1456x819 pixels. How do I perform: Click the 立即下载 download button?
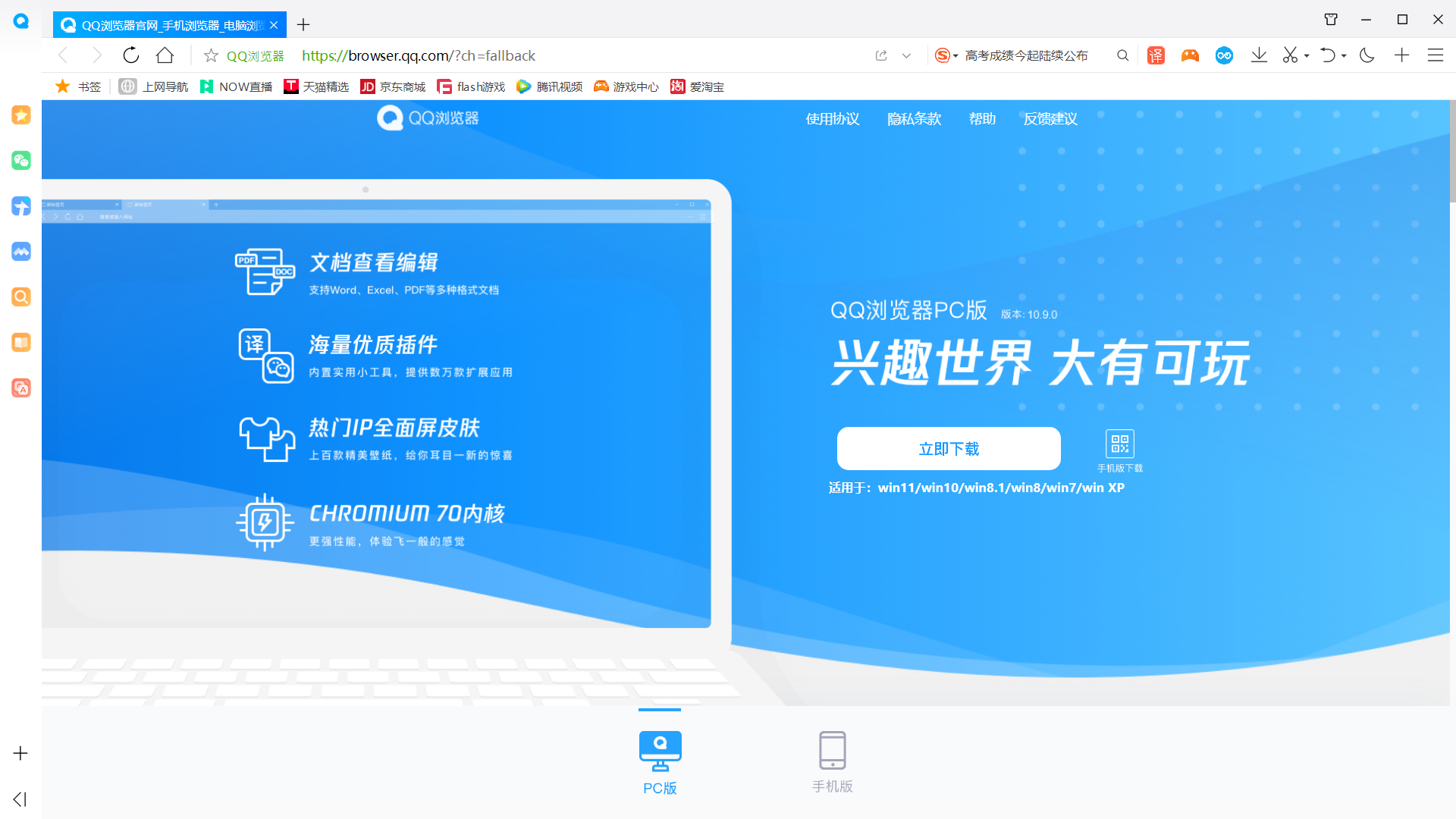[x=949, y=449]
